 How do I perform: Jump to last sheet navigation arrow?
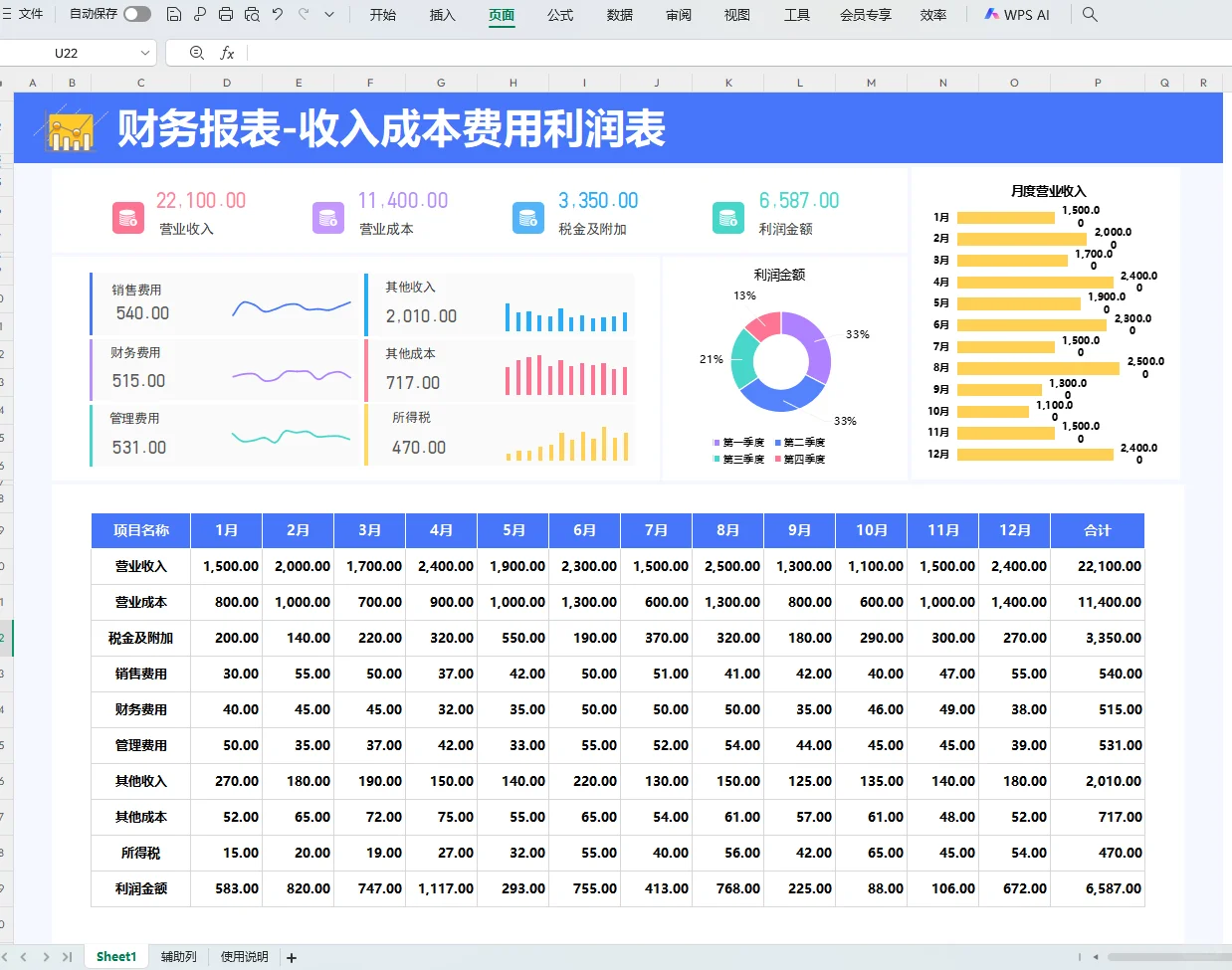coord(67,957)
